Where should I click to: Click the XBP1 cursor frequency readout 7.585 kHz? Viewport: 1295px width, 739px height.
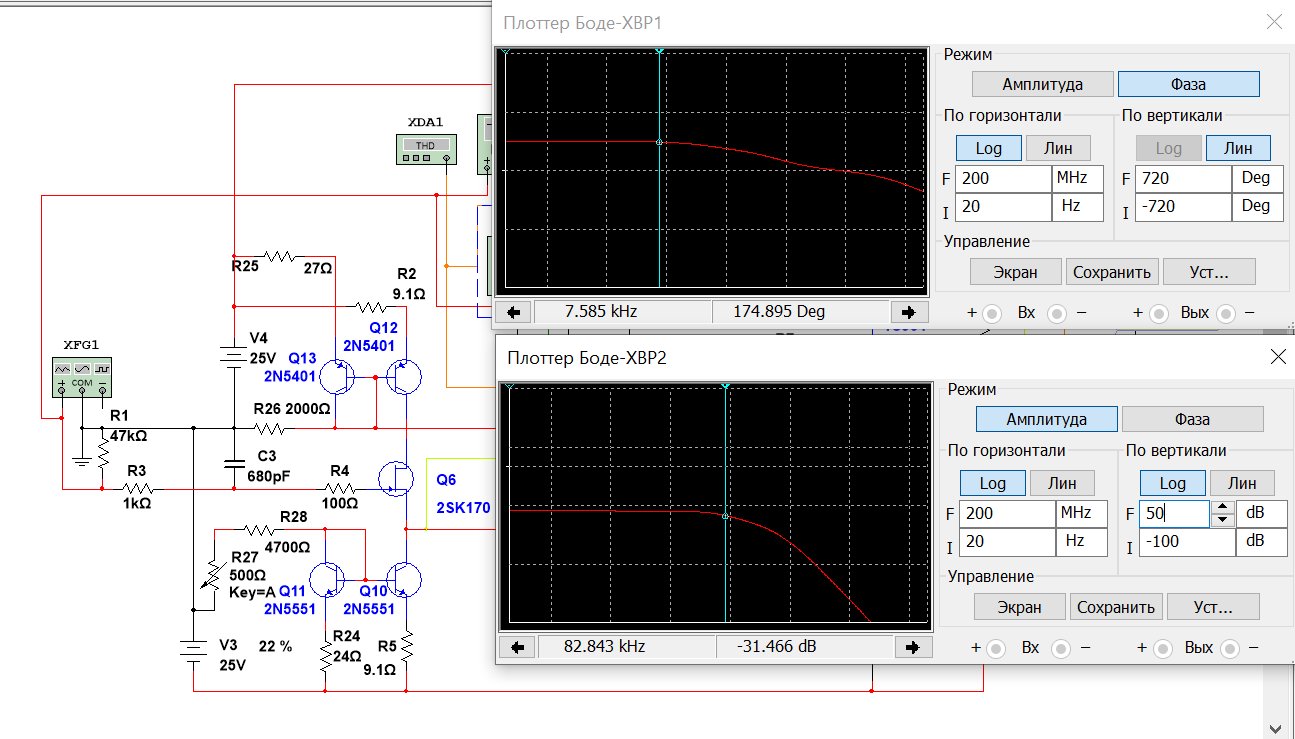pyautogui.click(x=622, y=311)
